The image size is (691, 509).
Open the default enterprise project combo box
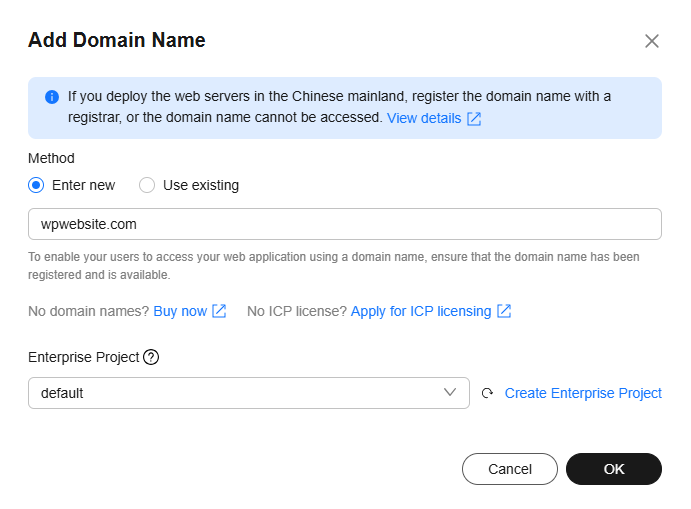249,393
